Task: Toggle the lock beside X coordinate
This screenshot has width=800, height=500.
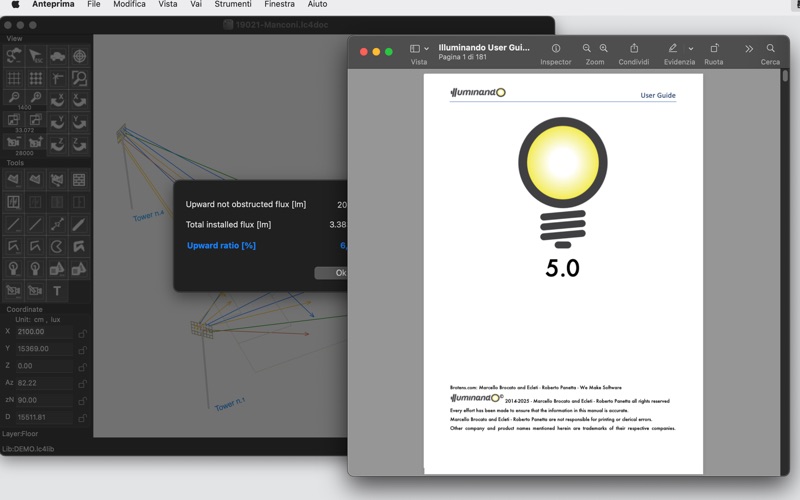Action: click(x=82, y=333)
